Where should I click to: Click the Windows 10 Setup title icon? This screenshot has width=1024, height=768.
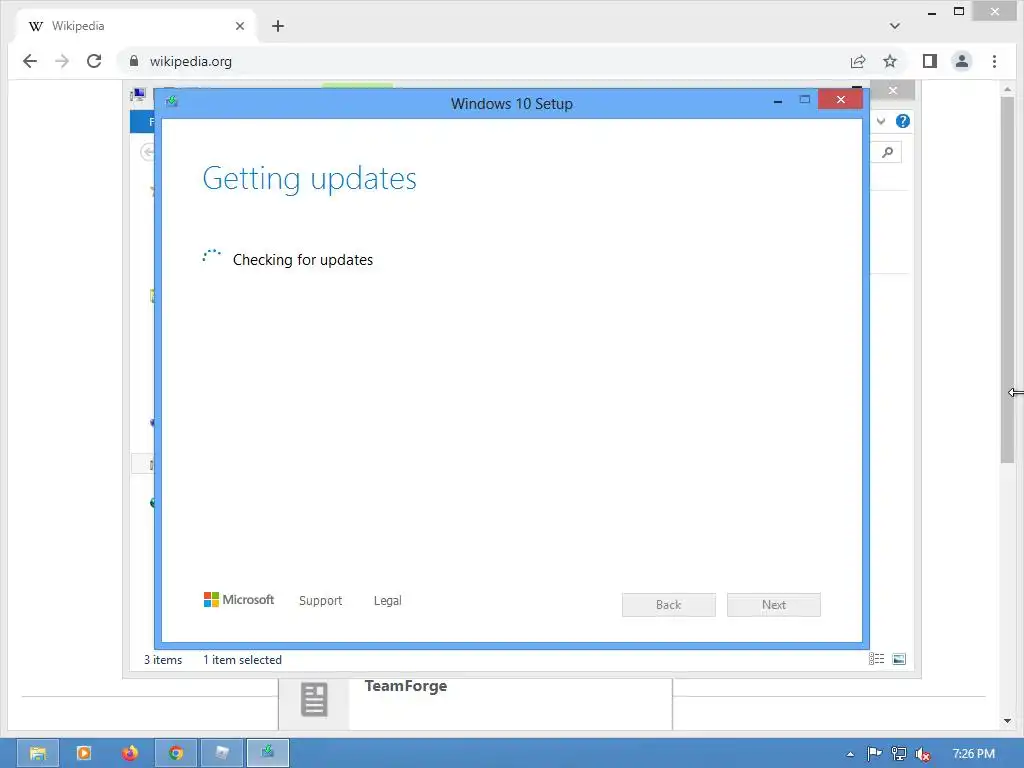click(x=172, y=101)
